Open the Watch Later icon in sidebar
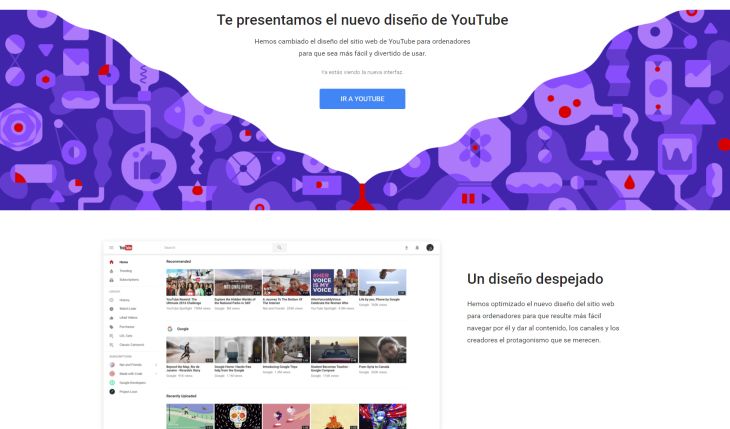Image resolution: width=730 pixels, height=429 pixels. click(x=111, y=309)
